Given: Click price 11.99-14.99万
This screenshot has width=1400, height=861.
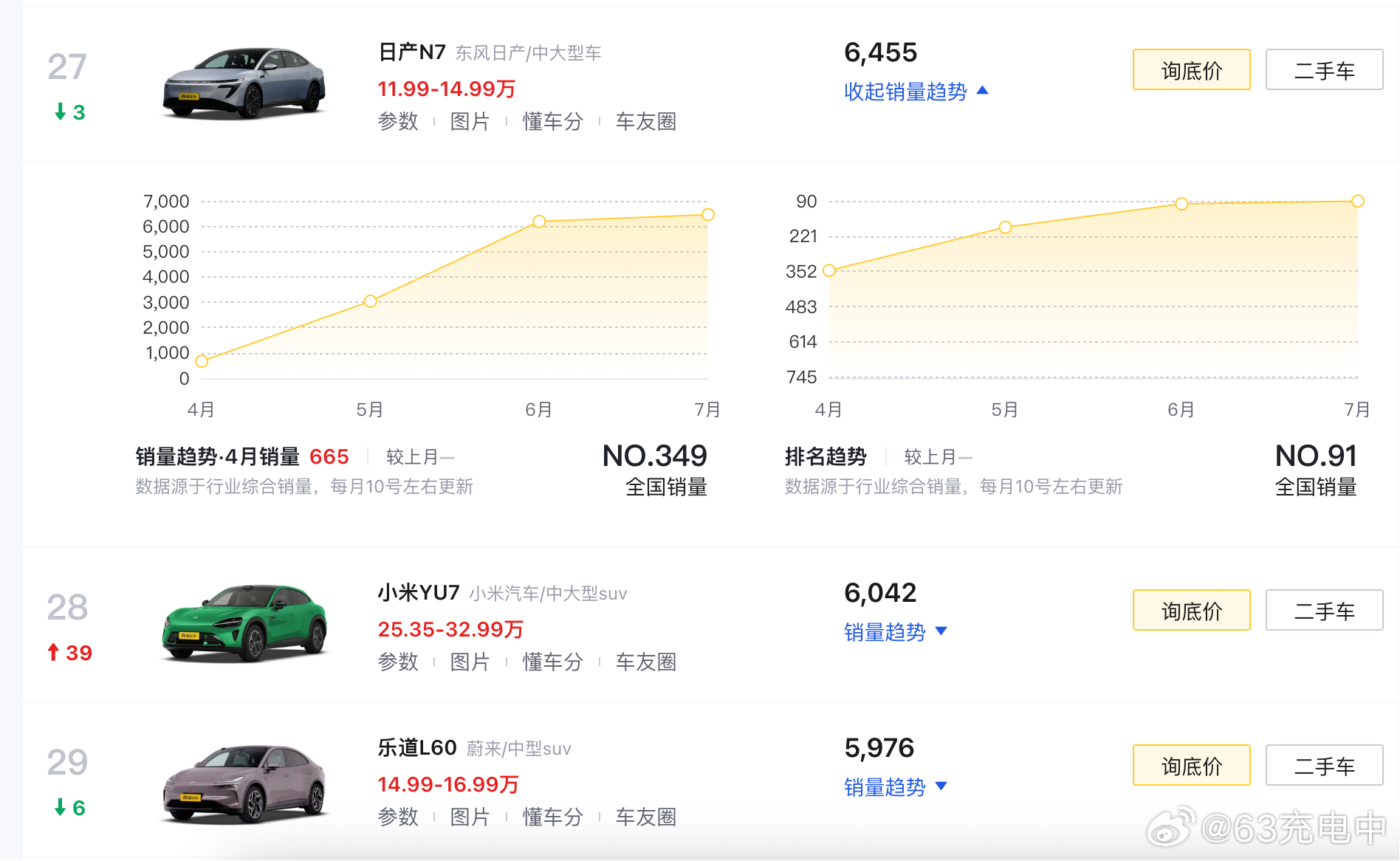Looking at the screenshot, I should click(x=447, y=89).
